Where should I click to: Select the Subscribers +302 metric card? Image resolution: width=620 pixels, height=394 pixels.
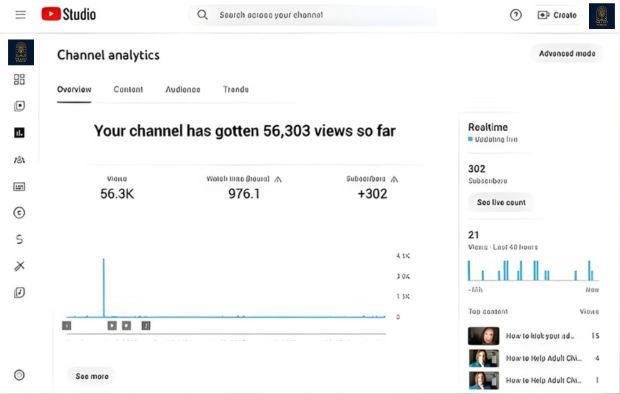click(x=372, y=188)
